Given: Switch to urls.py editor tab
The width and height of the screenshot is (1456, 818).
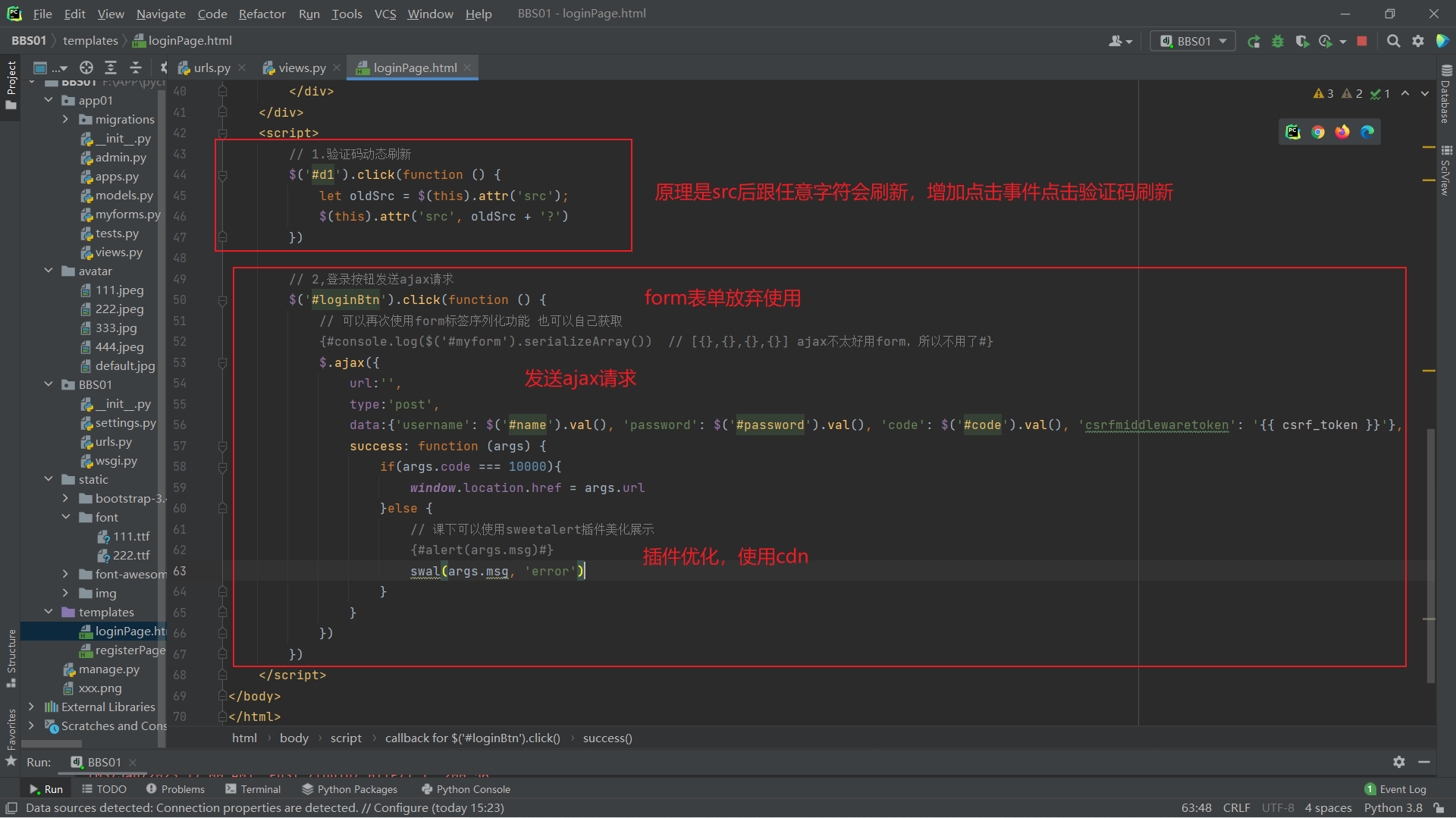Looking at the screenshot, I should point(212,67).
